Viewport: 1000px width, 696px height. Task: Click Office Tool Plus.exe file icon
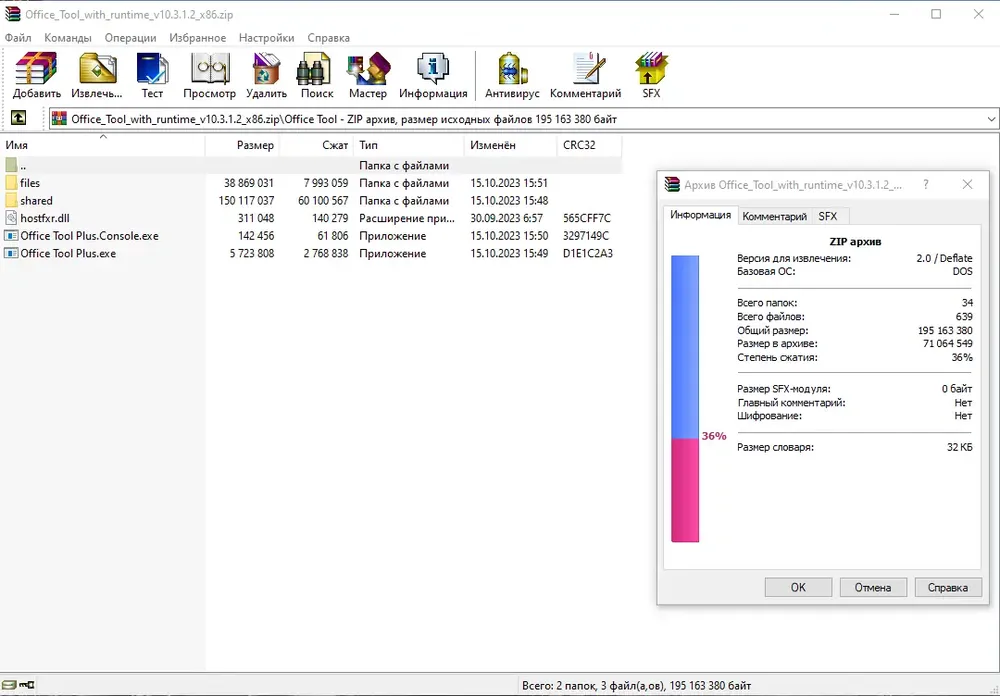pyautogui.click(x=11, y=253)
